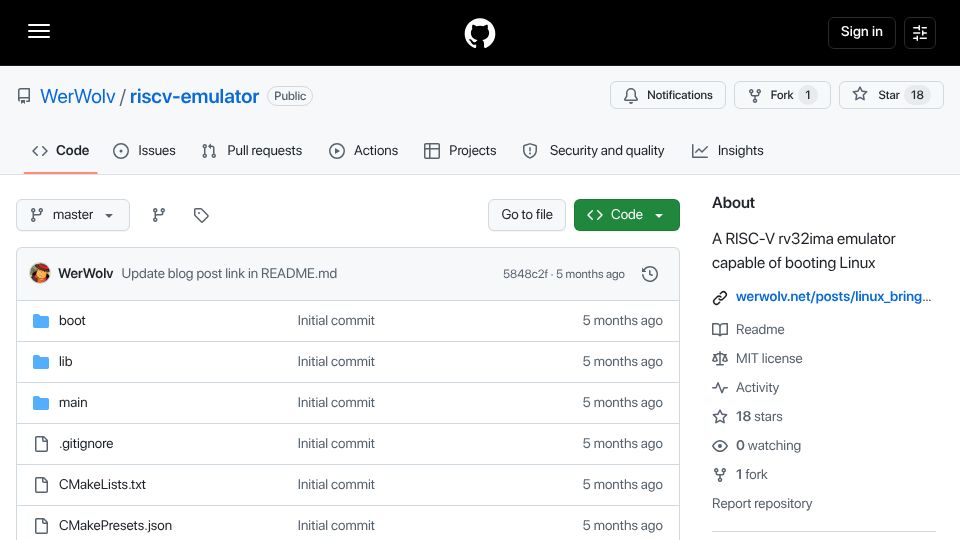Click the main folder icon
960x540 pixels.
[41, 403]
